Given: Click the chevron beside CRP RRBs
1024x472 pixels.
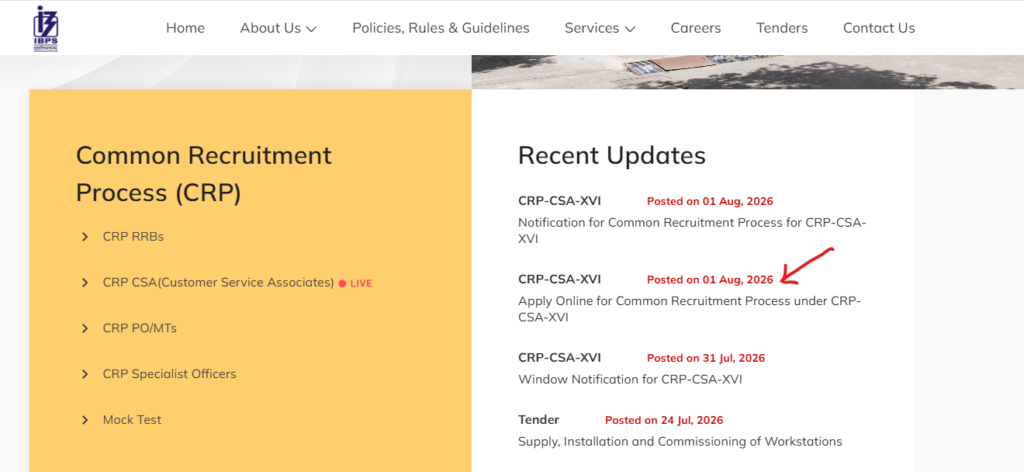Looking at the screenshot, I should 85,236.
